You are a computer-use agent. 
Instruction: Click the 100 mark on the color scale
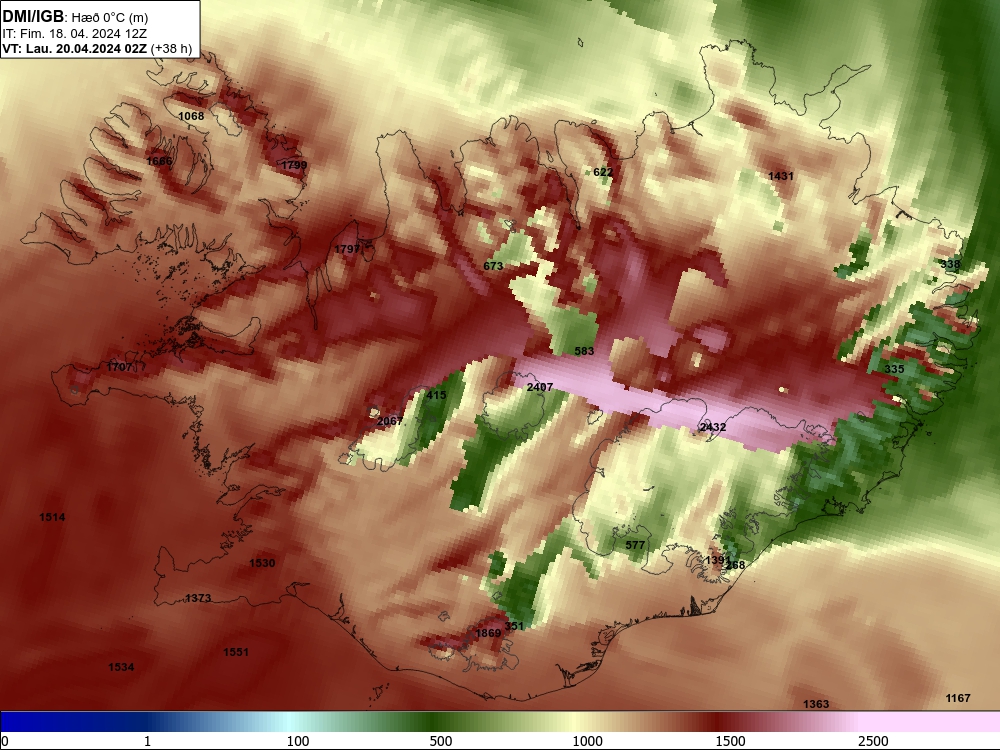pos(298,741)
